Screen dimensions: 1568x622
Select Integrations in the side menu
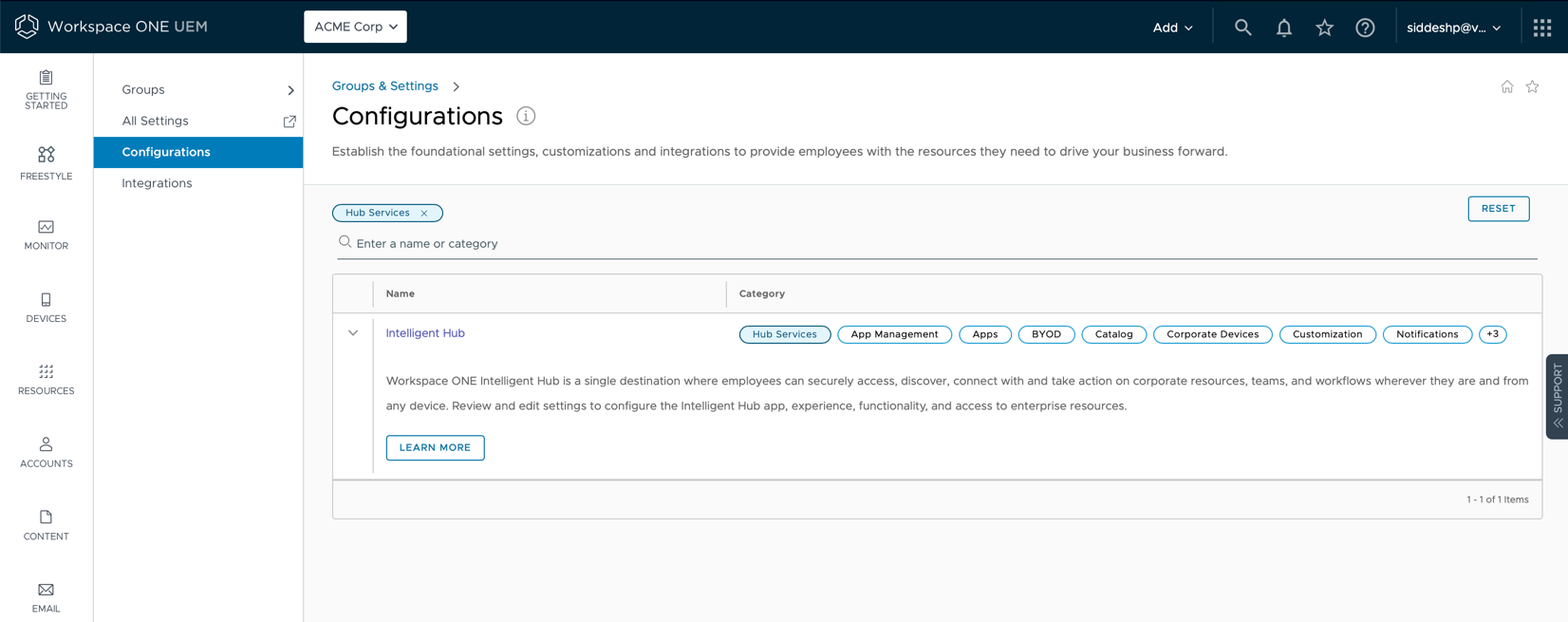157,183
